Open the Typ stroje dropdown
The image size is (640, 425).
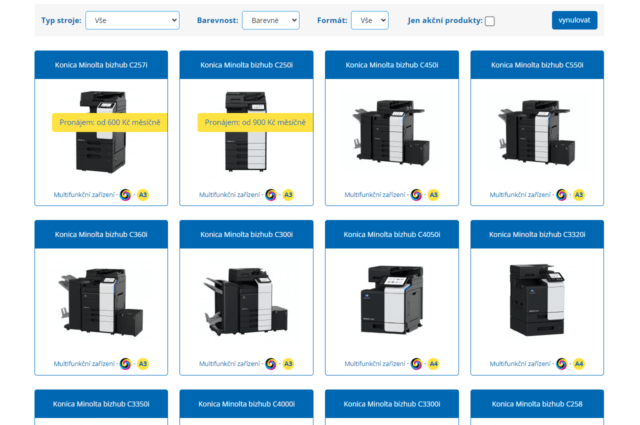(x=132, y=20)
